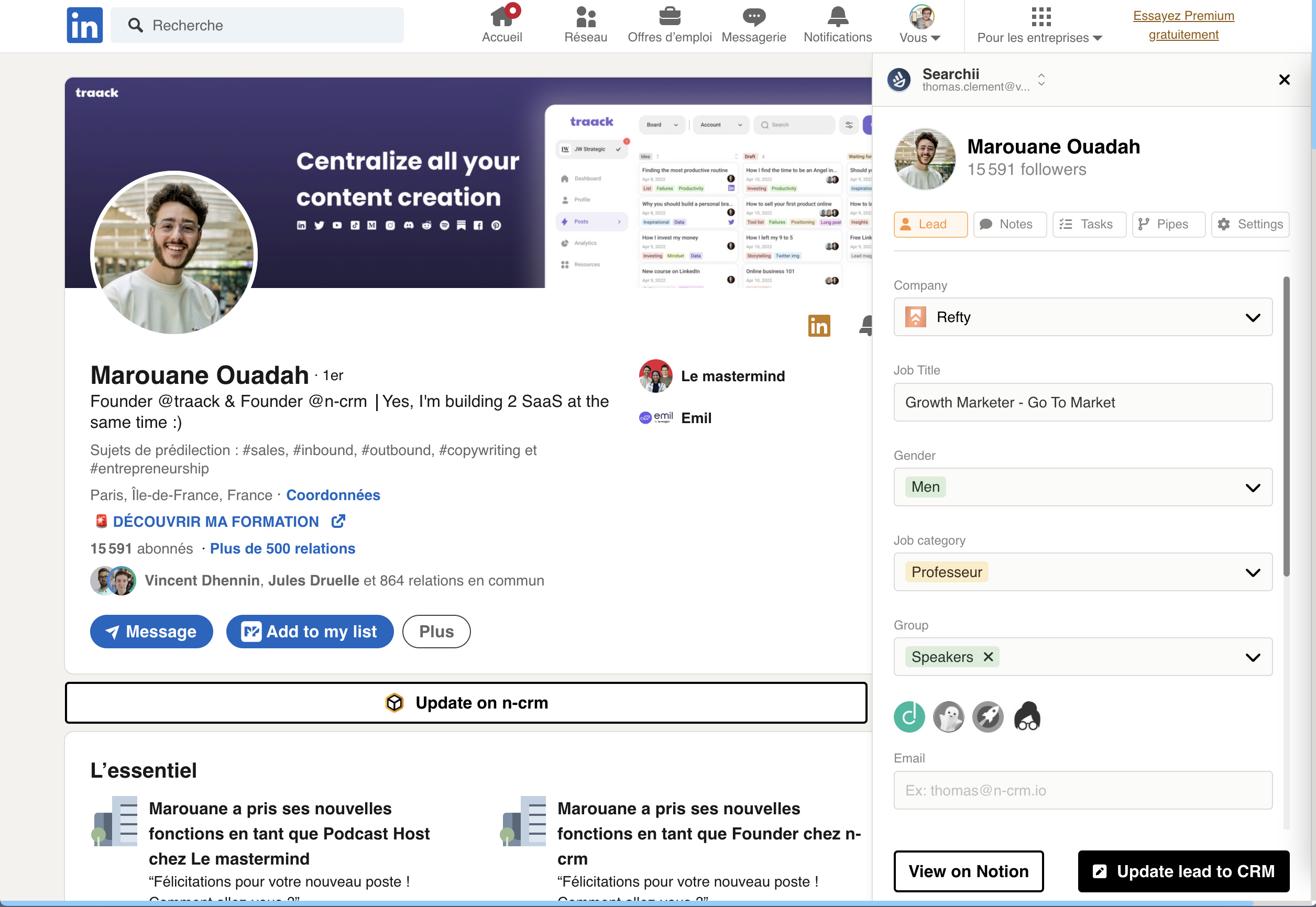
Task: Click the green Dropcontact enrichment icon
Action: (909, 717)
